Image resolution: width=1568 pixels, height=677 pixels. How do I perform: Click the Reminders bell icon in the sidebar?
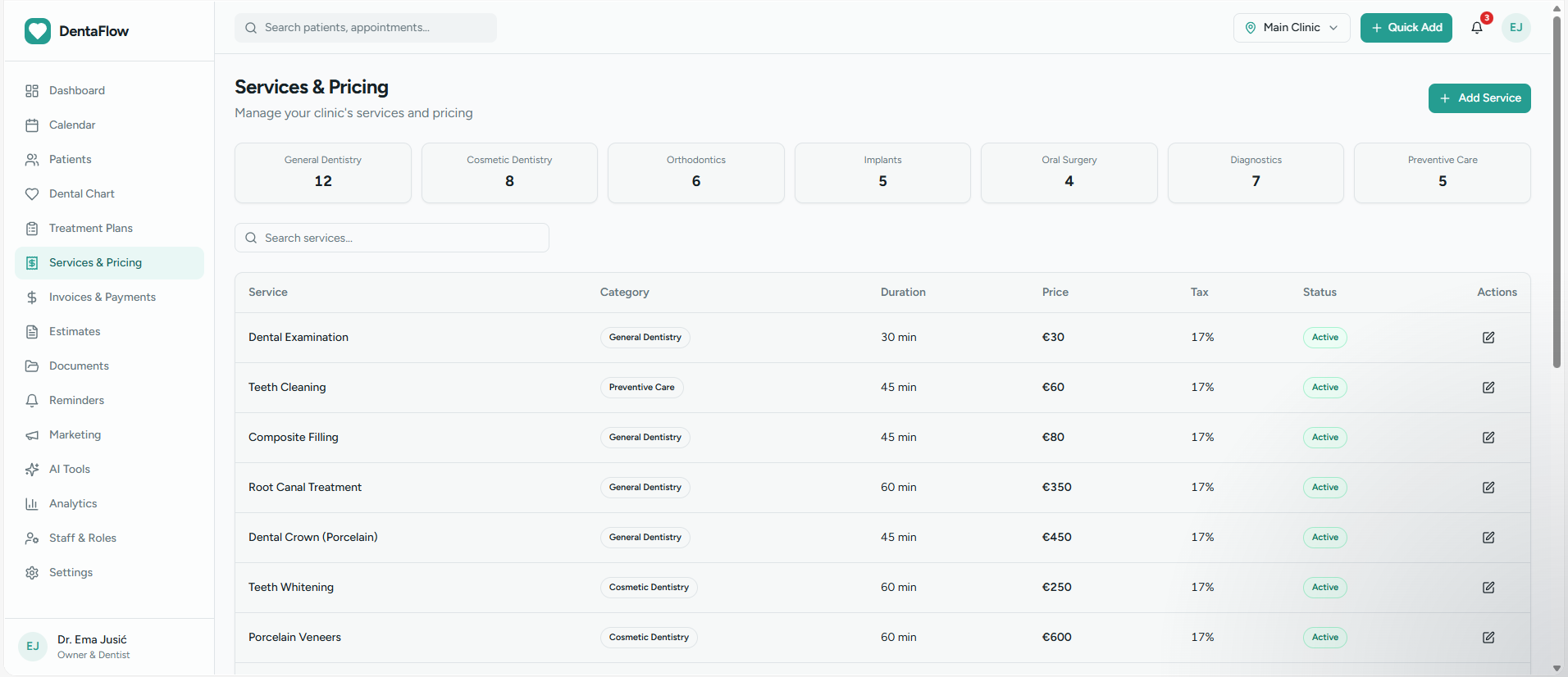coord(32,401)
